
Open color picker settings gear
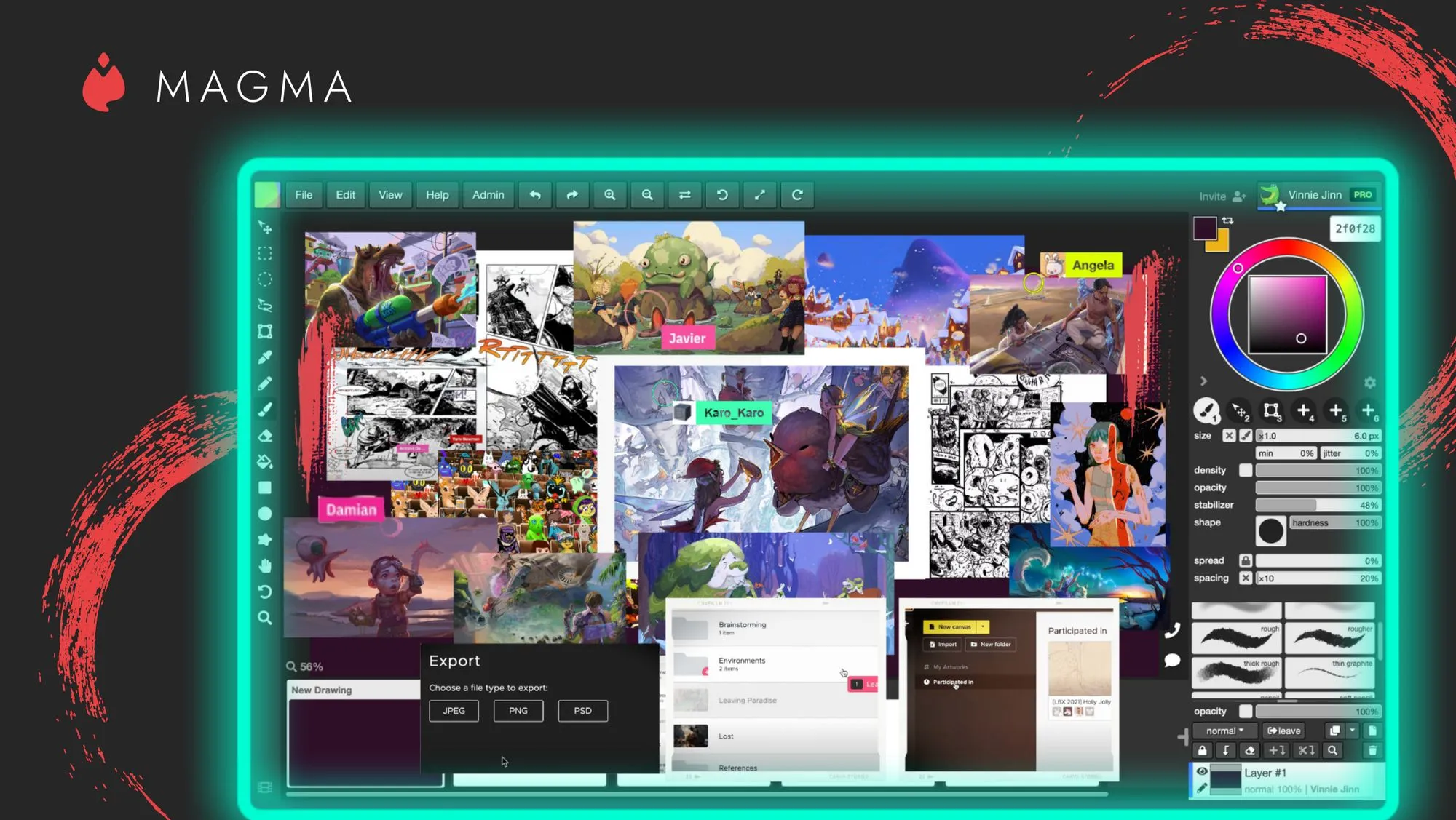1370,383
